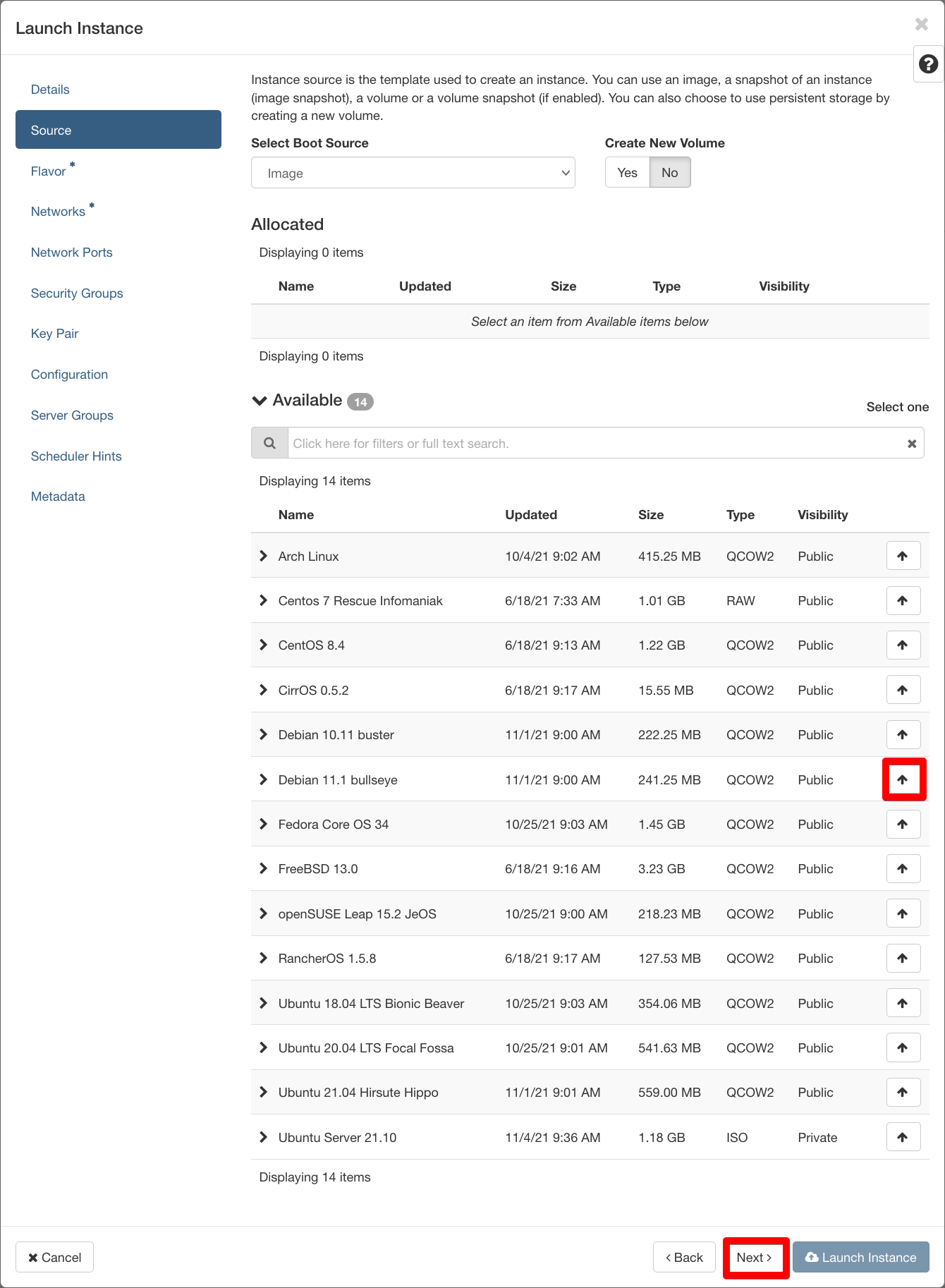945x1288 pixels.
Task: Click the help question mark icon
Action: [x=928, y=64]
